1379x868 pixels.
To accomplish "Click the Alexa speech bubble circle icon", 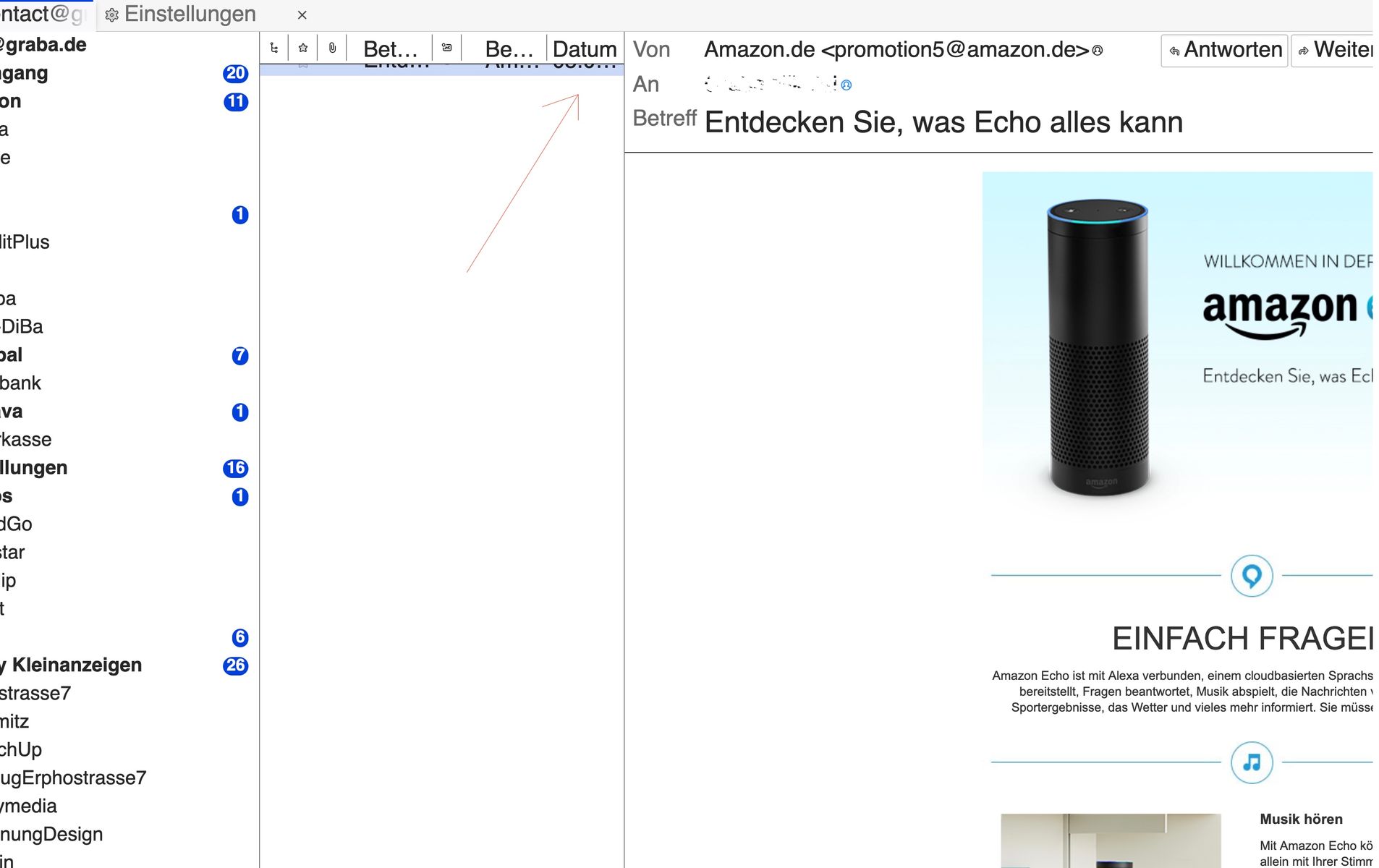I will 1251,576.
